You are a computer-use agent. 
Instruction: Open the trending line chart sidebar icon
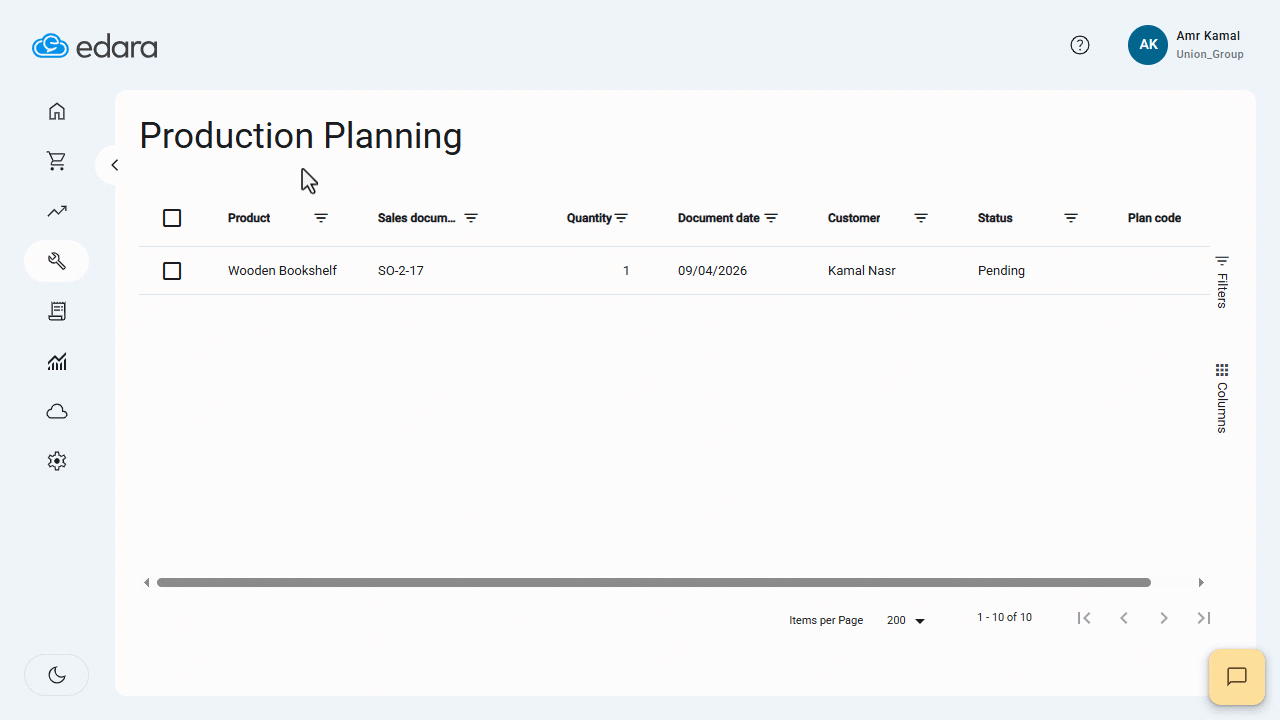coord(57,211)
